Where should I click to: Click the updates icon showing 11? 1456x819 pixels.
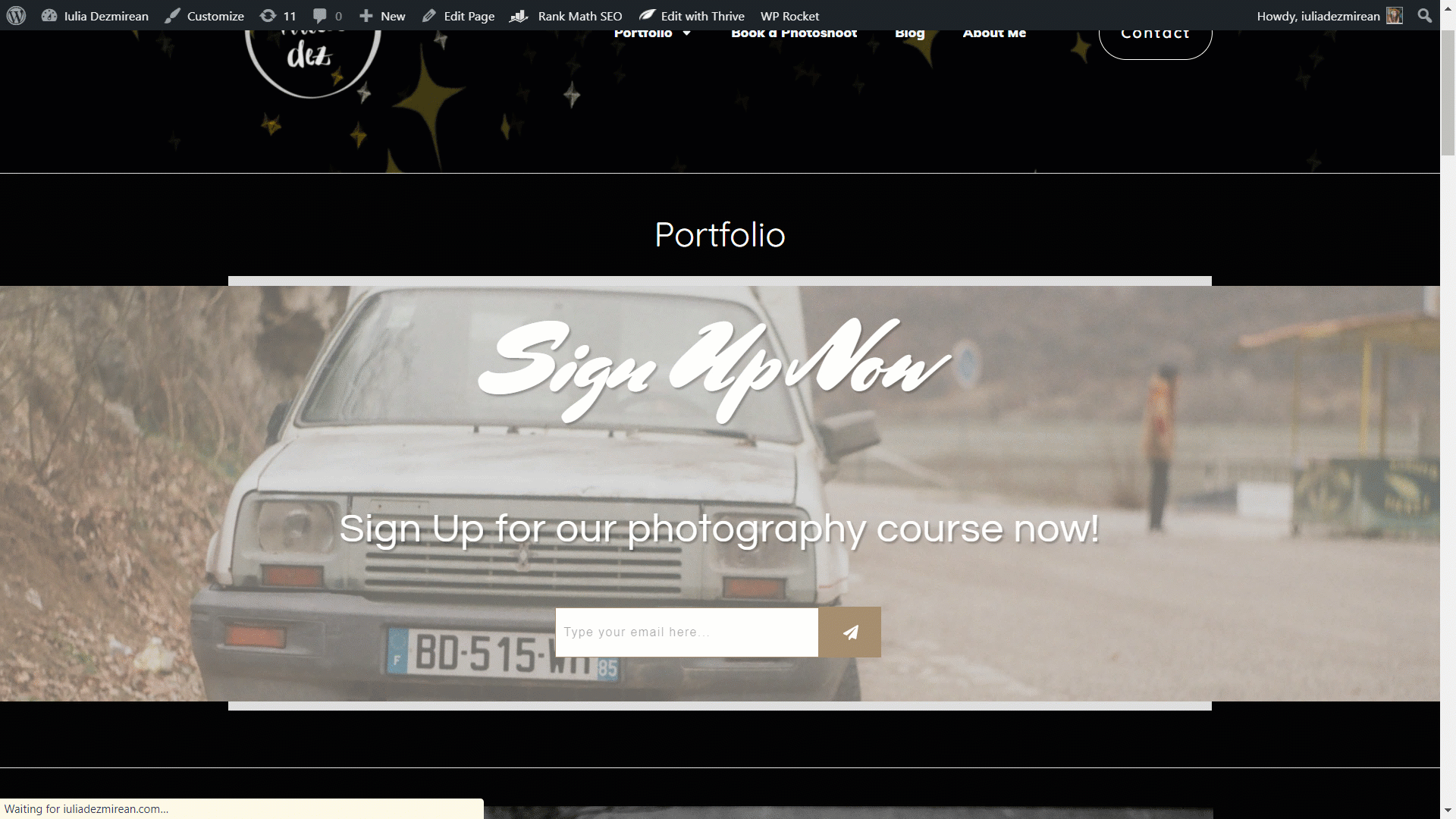coord(268,16)
